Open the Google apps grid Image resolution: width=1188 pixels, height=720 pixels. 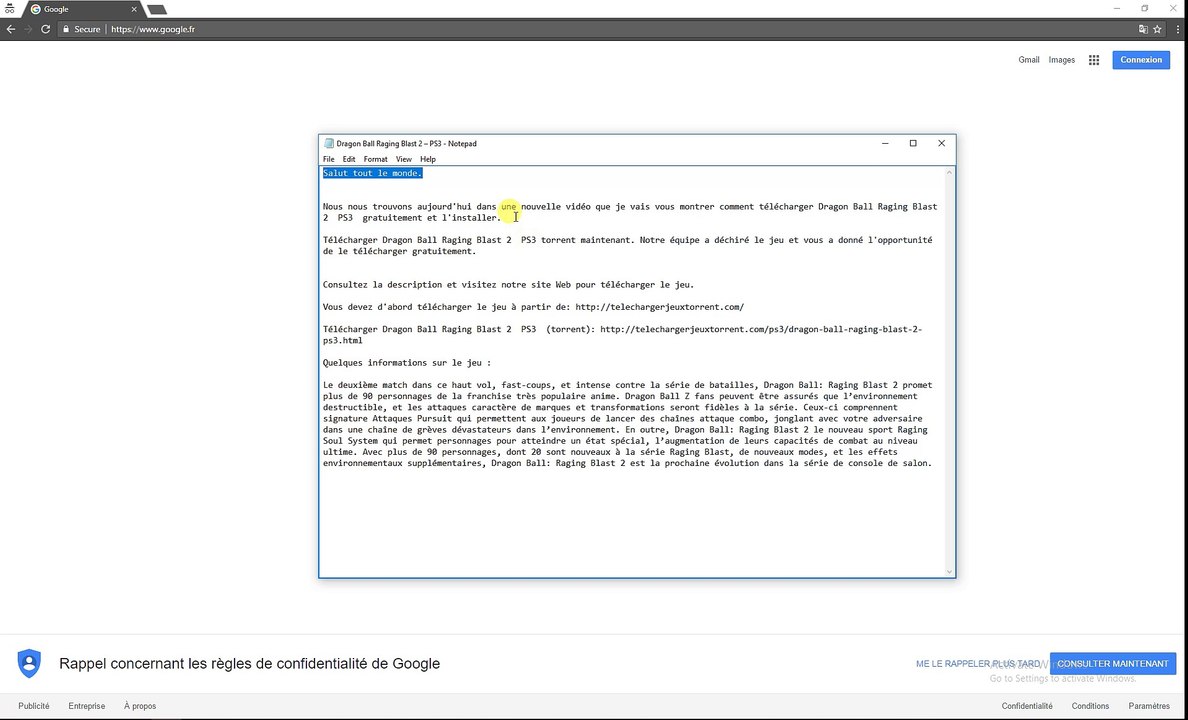1093,60
